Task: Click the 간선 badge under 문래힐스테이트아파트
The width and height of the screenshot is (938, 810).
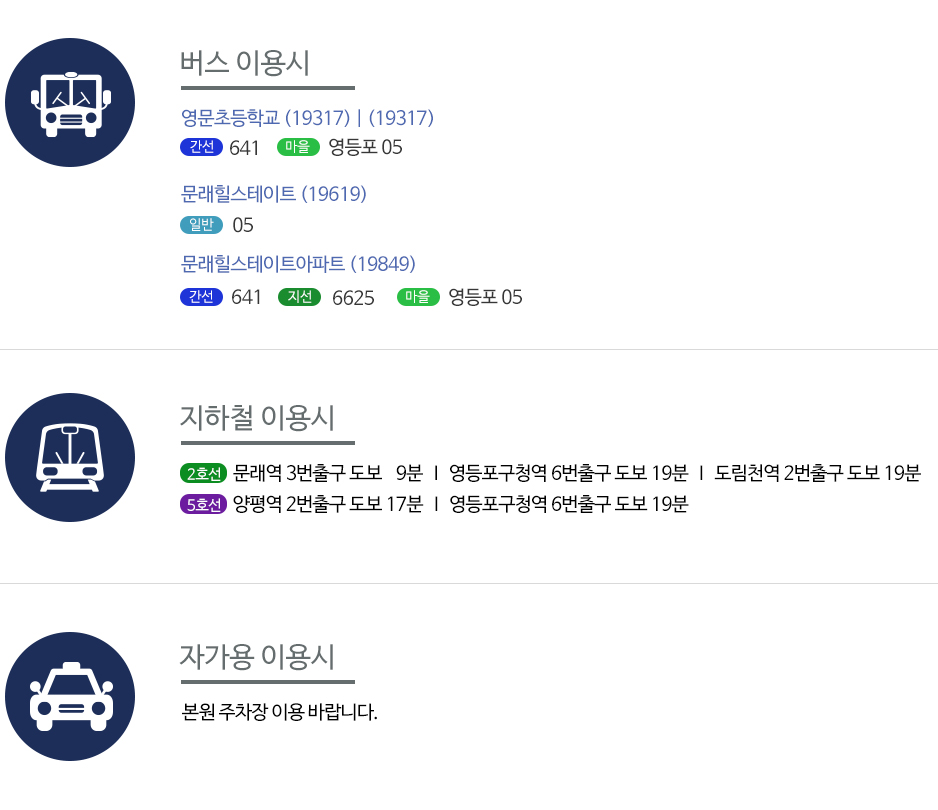Action: tap(202, 297)
